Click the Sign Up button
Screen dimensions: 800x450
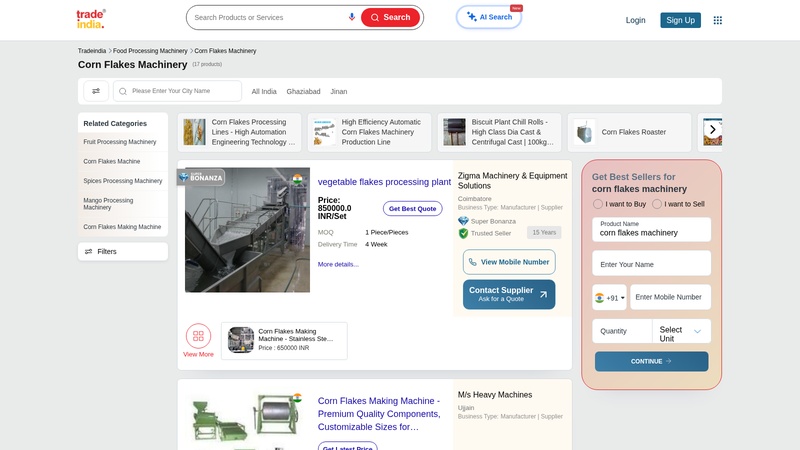pyautogui.click(x=680, y=20)
